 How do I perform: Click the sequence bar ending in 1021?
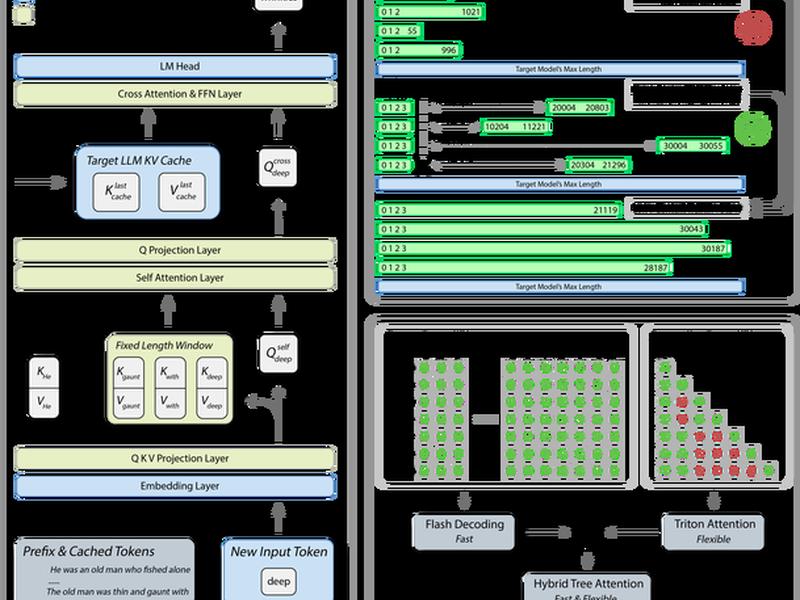coord(430,12)
